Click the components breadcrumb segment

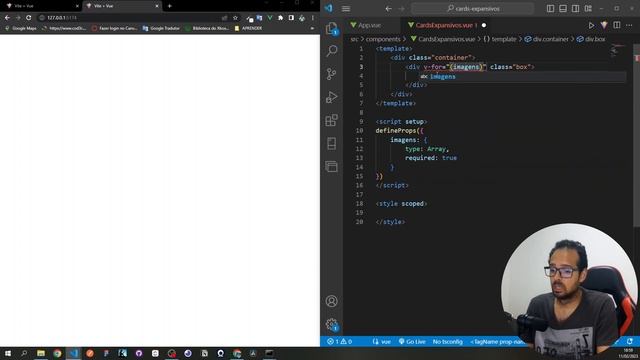tap(383, 39)
